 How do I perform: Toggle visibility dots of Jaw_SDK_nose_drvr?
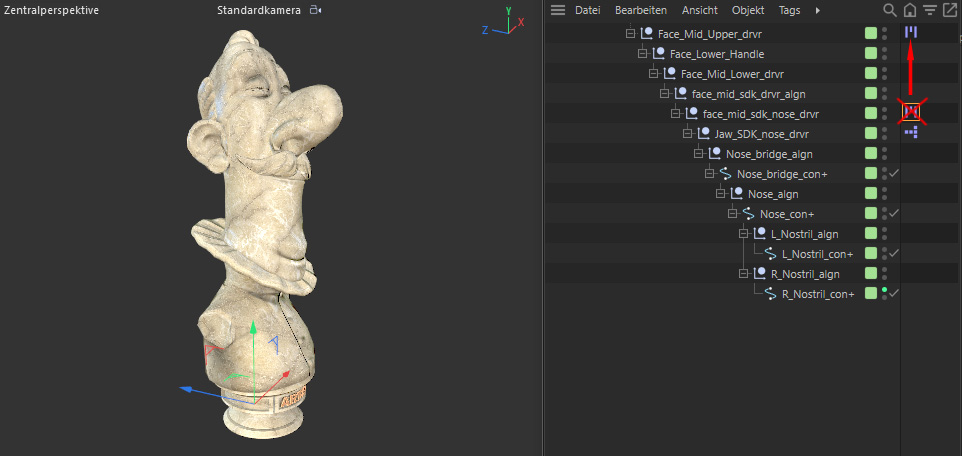coord(884,133)
